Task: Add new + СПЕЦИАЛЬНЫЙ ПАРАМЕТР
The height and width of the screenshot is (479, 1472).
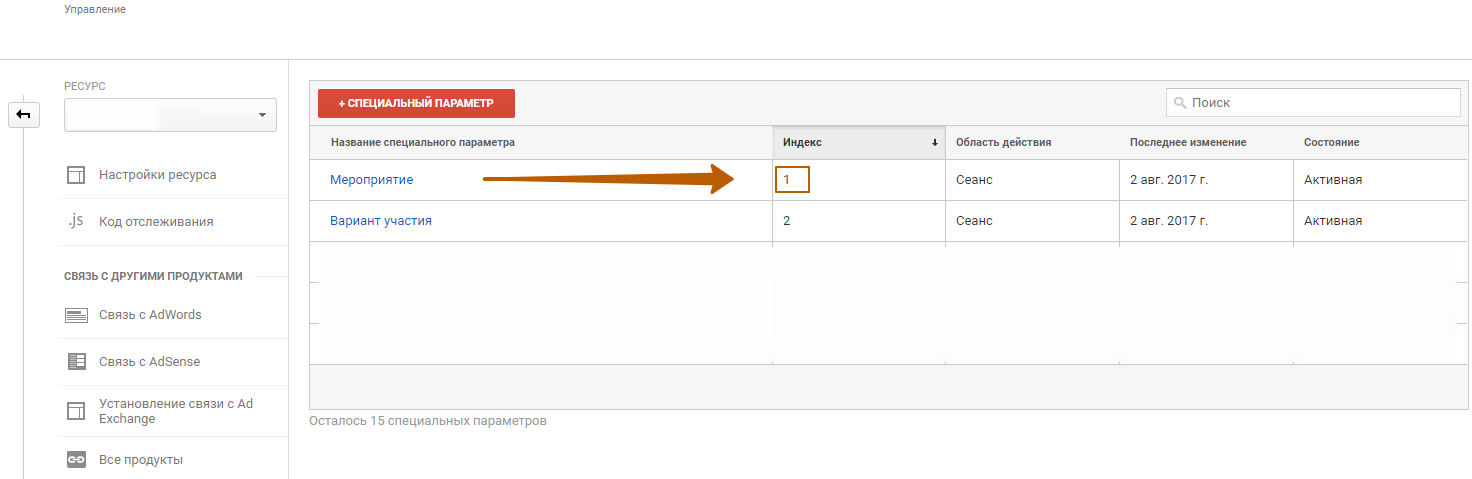Action: point(416,103)
